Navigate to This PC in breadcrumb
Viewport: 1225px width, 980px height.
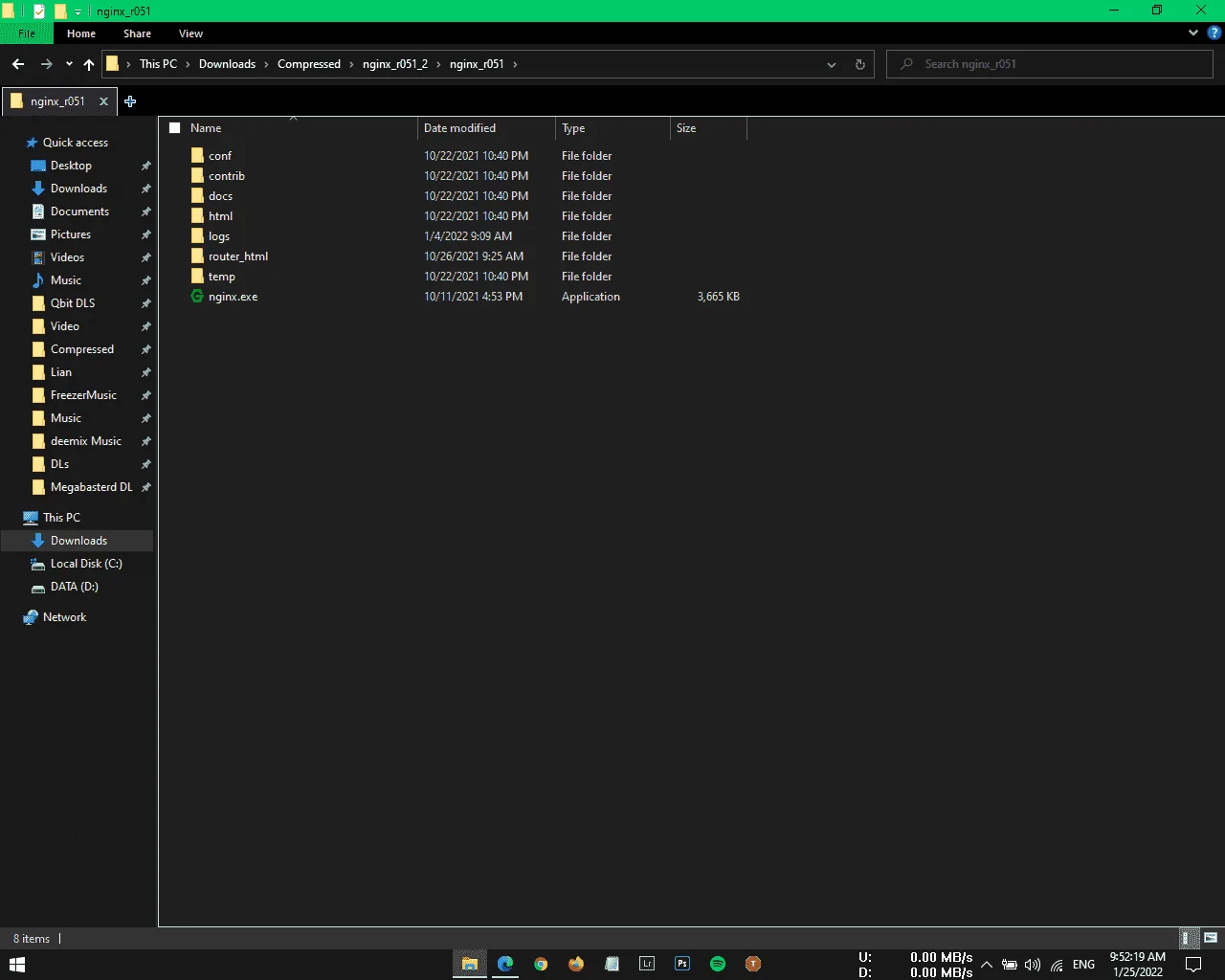158,64
